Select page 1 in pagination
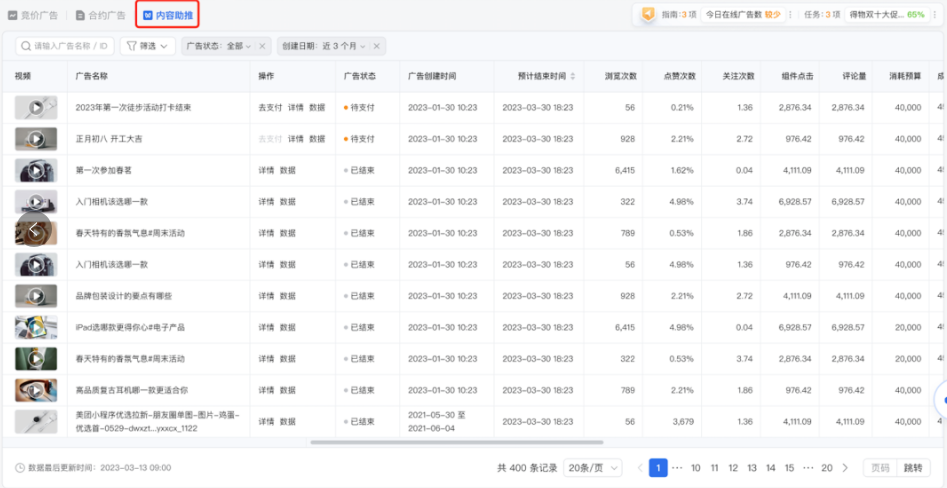The height and width of the screenshot is (488, 947). coord(658,467)
